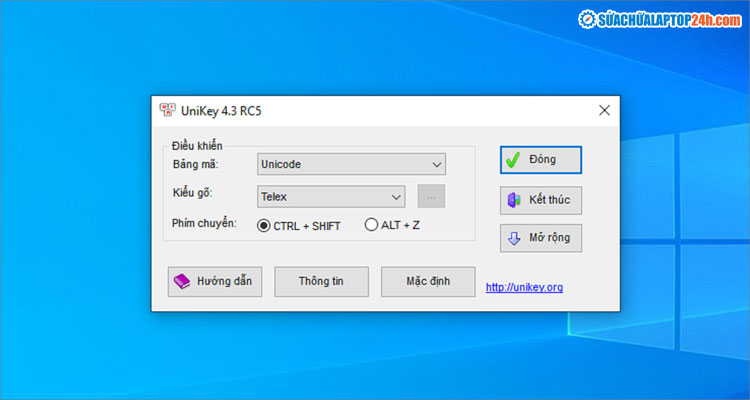Click the Bảng mã label

[x=196, y=164]
